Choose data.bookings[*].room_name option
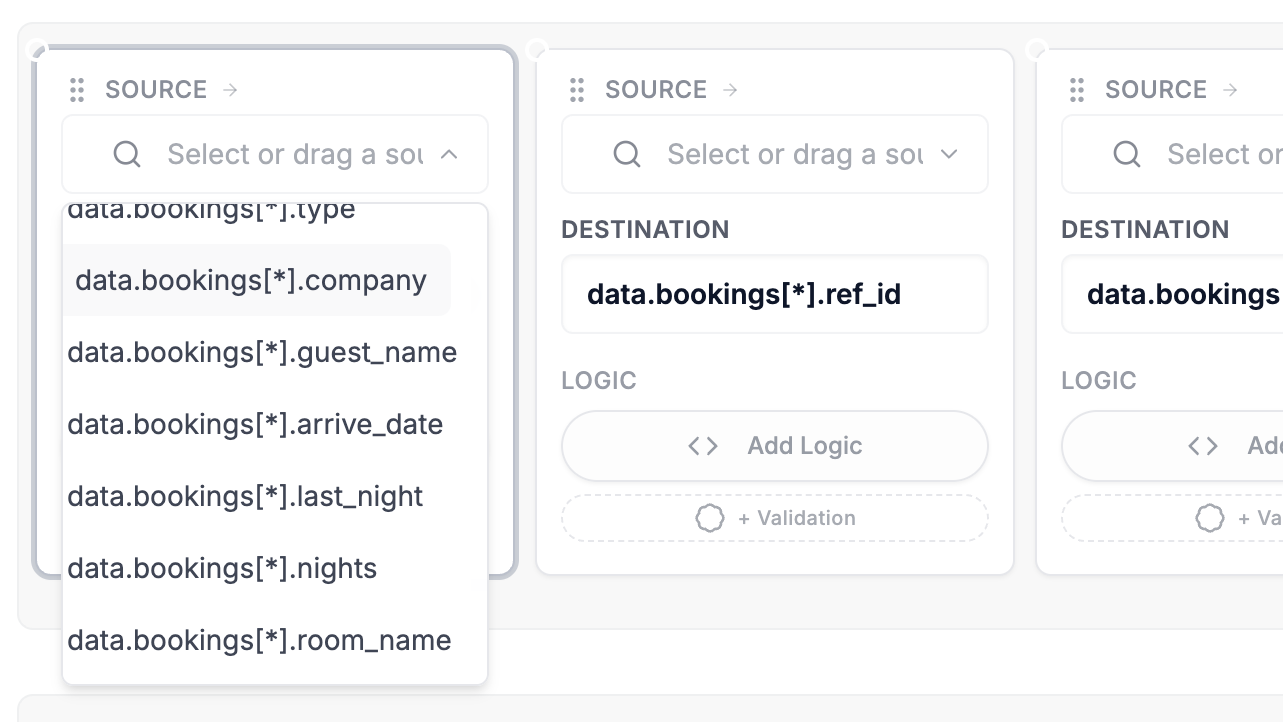The width and height of the screenshot is (1283, 722). [259, 640]
